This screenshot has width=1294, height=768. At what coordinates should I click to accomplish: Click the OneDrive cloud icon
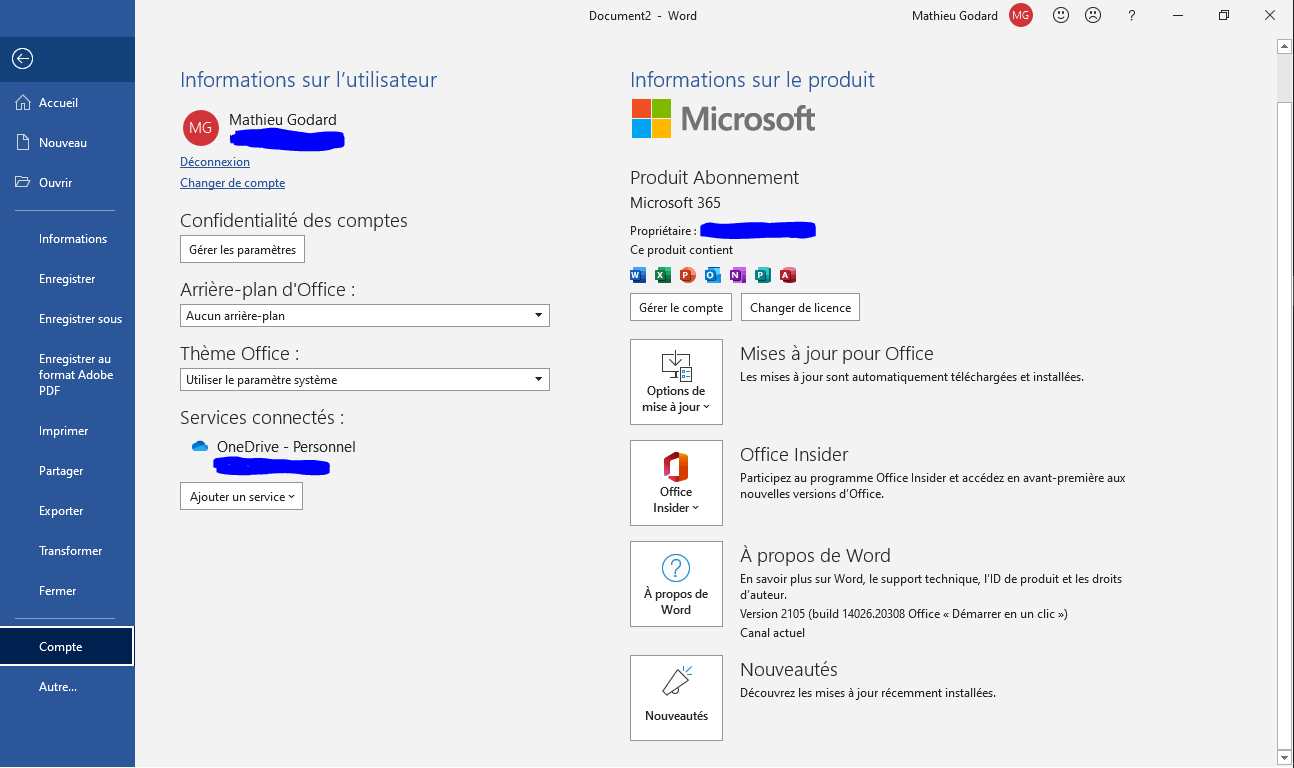coord(200,447)
